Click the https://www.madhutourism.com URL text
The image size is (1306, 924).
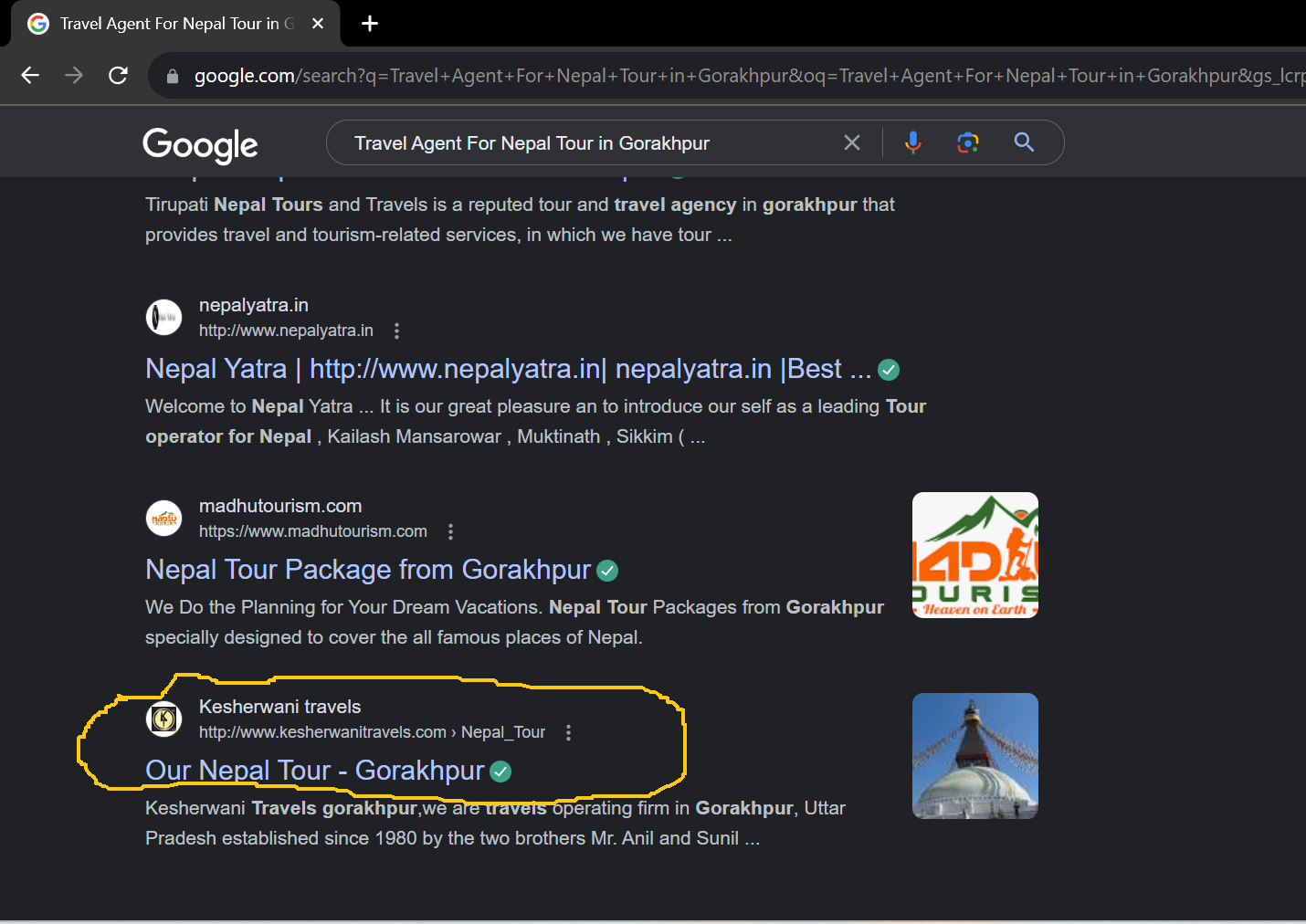(313, 531)
